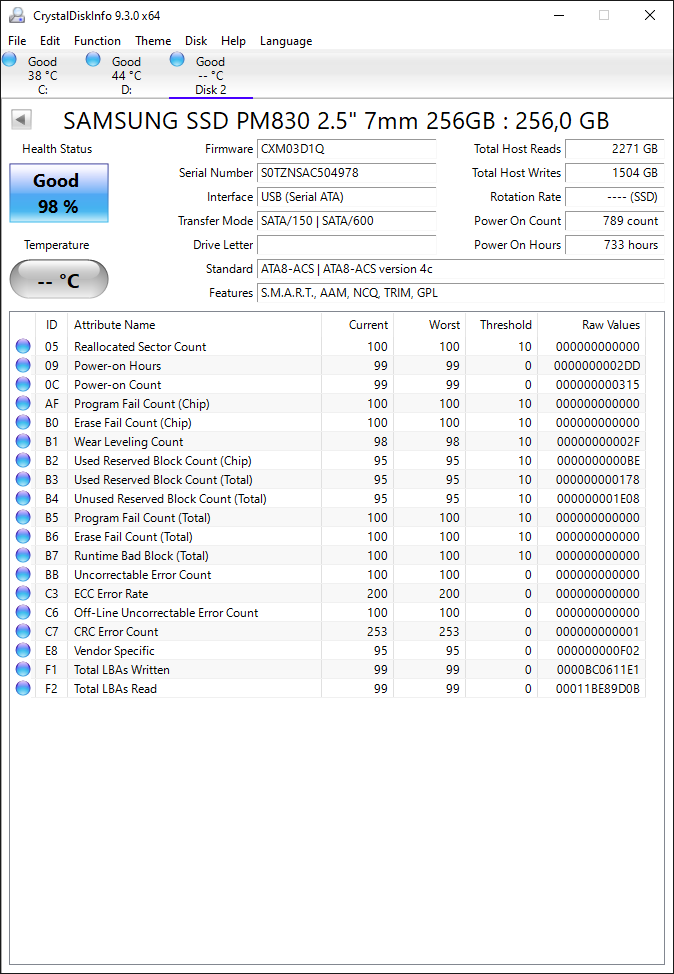674x974 pixels.
Task: Open the Language menu
Action: point(286,41)
